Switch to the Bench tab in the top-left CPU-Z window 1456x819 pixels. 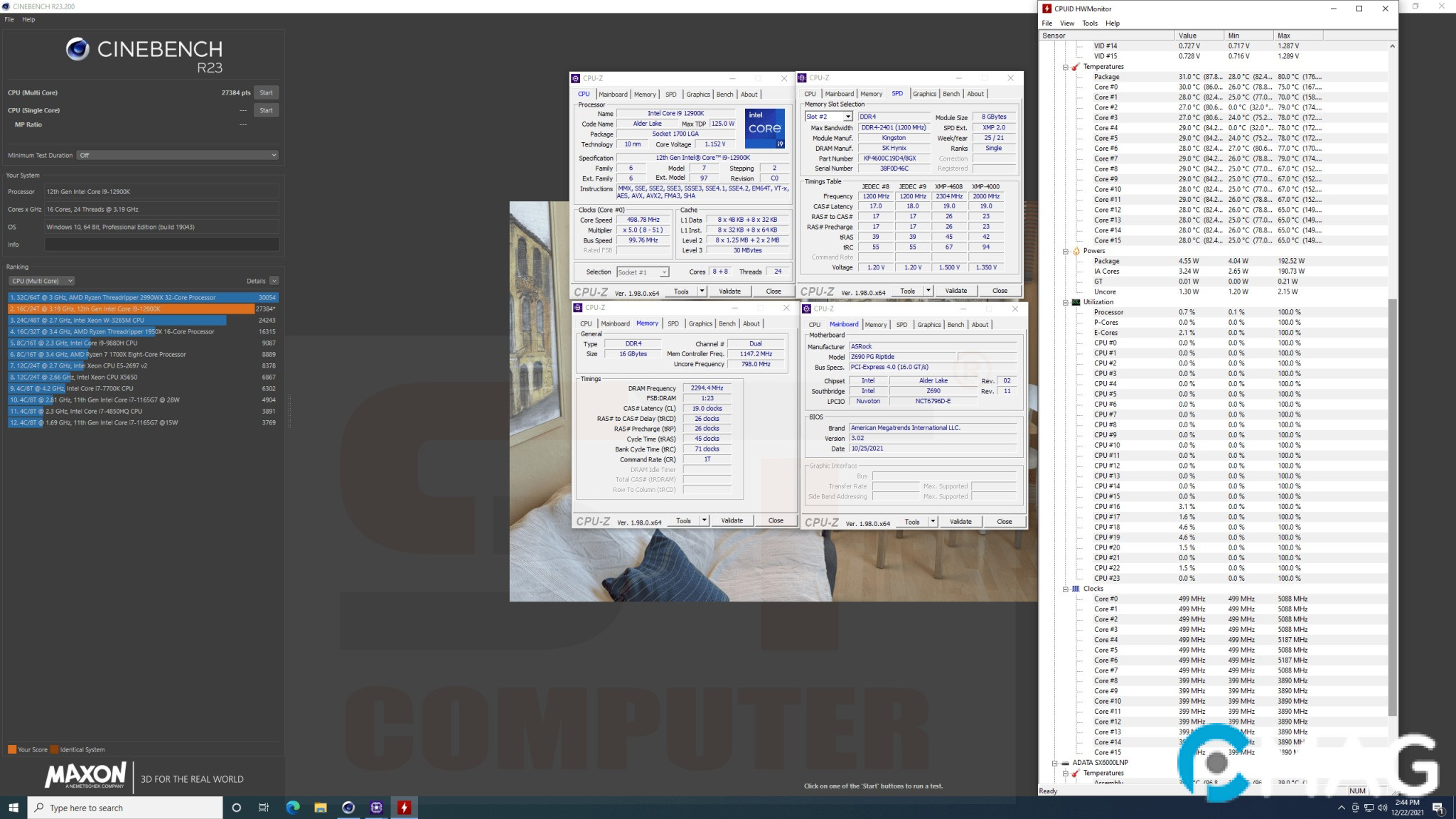click(724, 94)
